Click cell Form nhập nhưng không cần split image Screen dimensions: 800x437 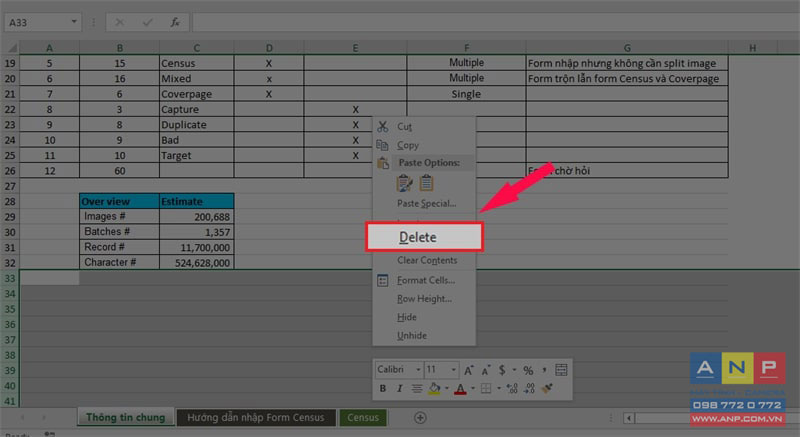(x=627, y=63)
